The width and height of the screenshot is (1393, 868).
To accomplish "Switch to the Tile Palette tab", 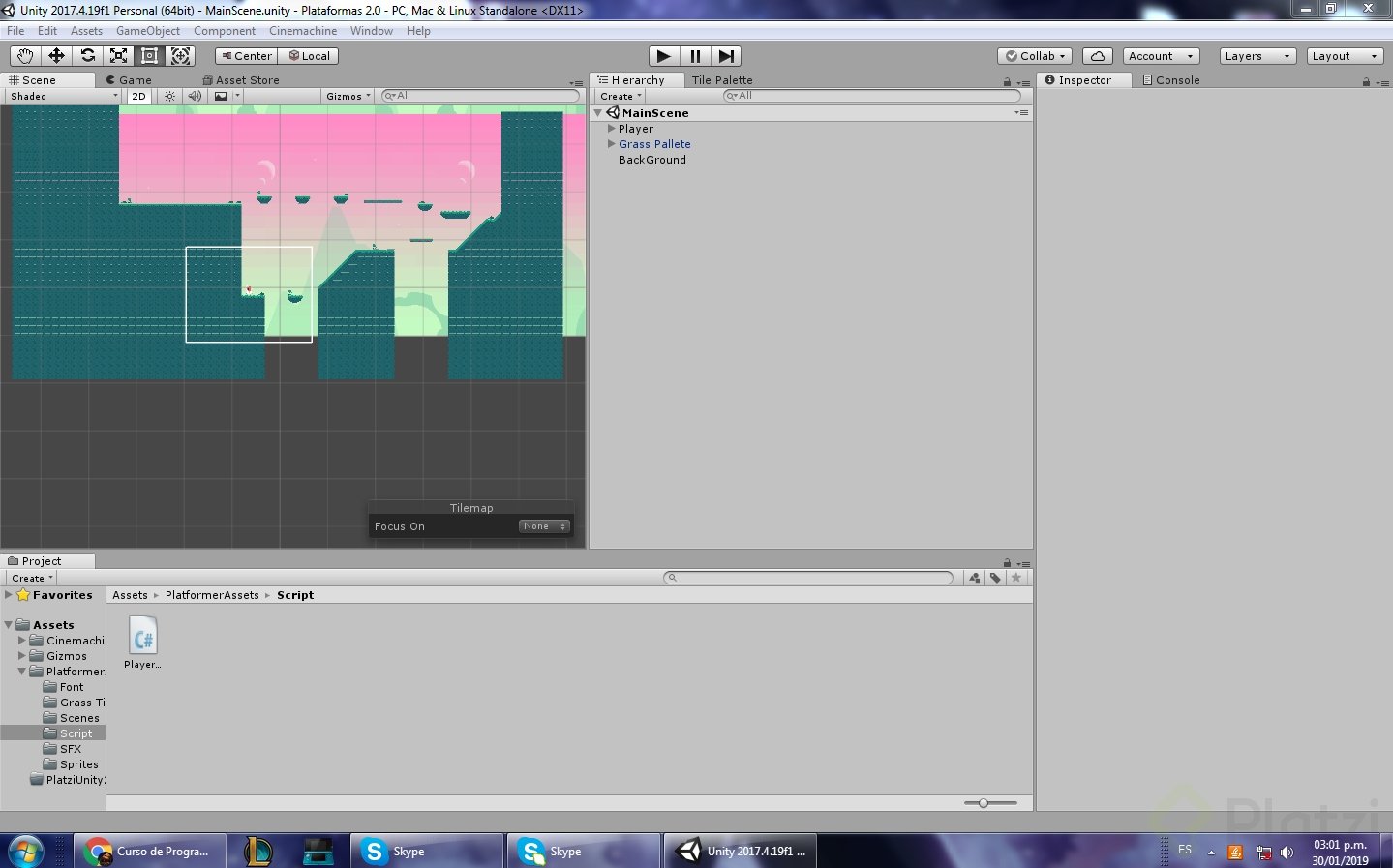I will (x=722, y=80).
